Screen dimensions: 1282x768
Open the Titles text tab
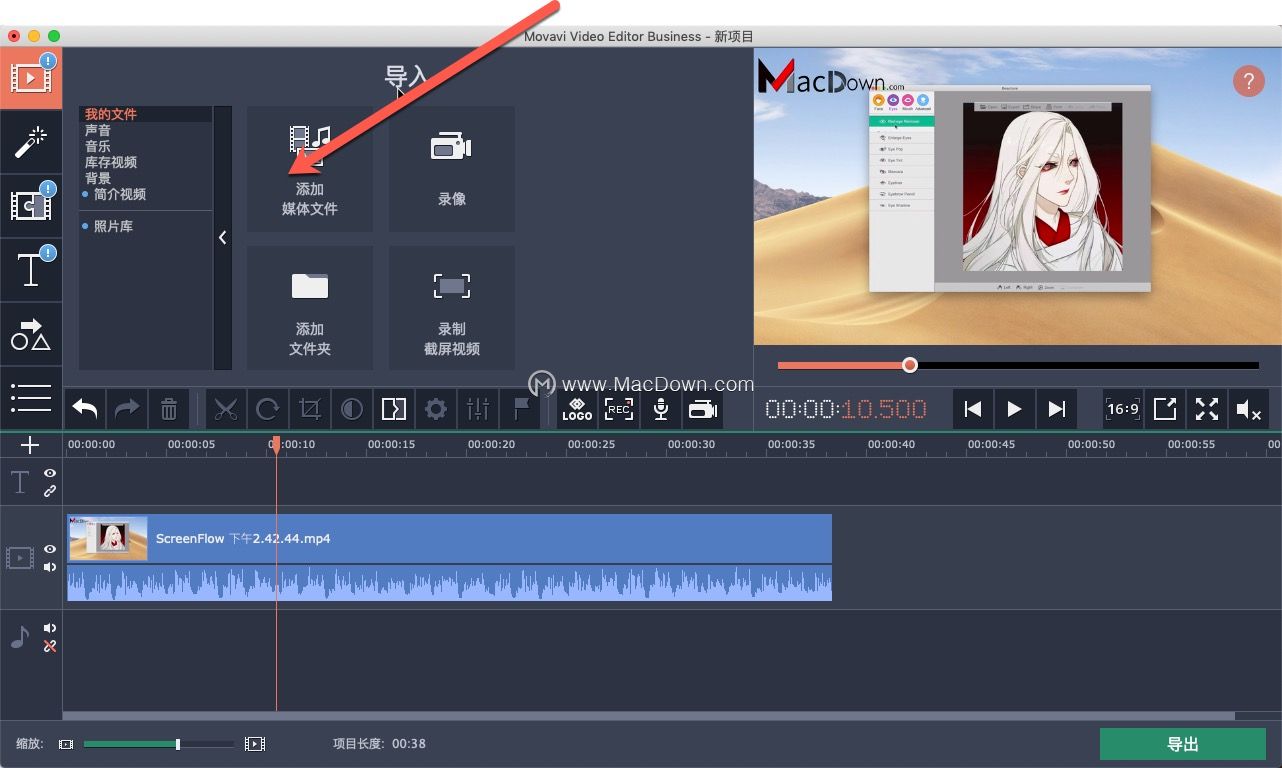click(31, 270)
